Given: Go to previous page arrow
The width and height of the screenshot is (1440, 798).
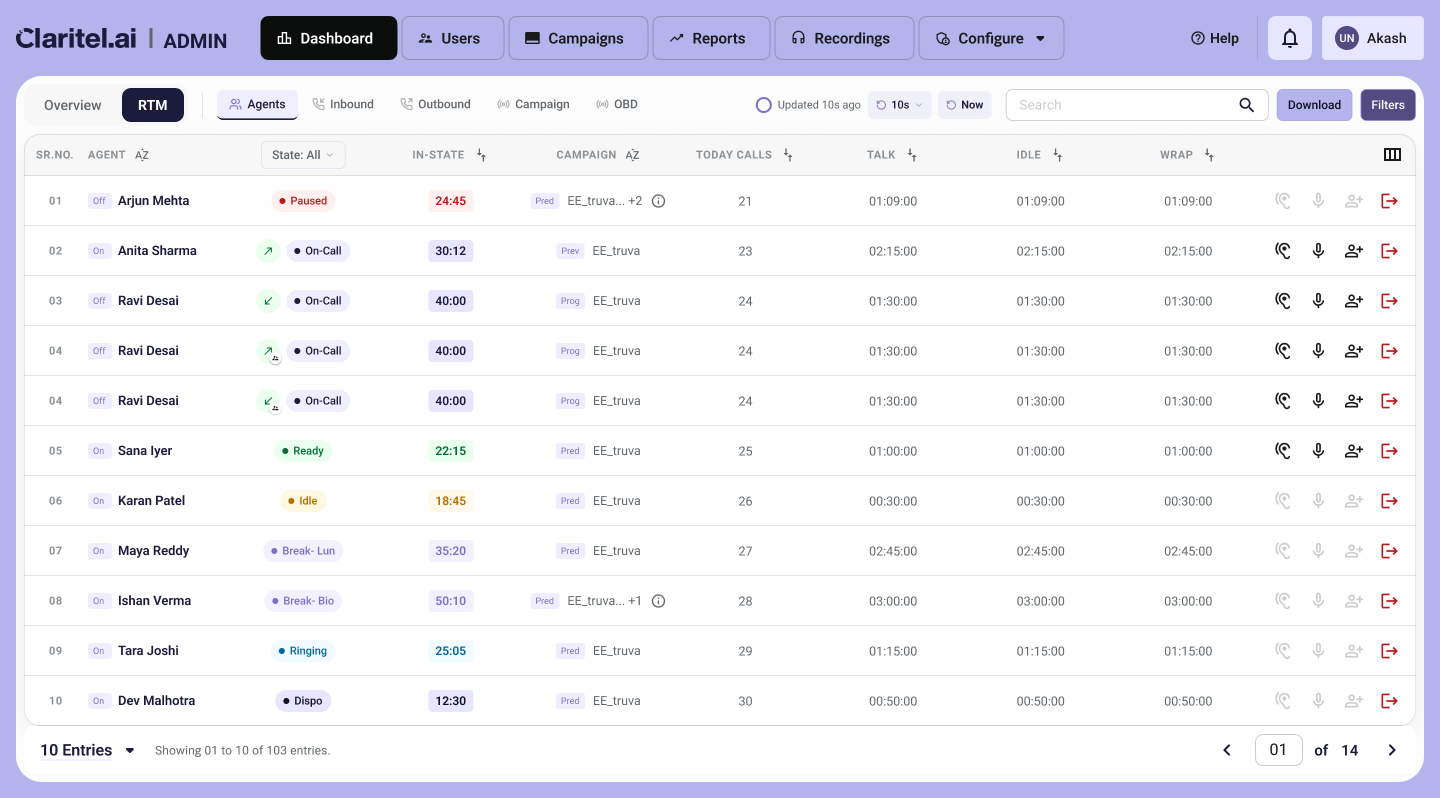Looking at the screenshot, I should point(1227,750).
